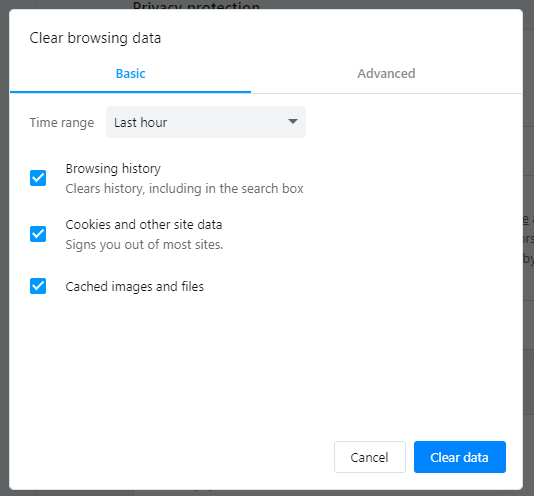Screen dimensions: 534x496
Task: Click the checkmark icon next to Cached images
Action: coord(38,286)
